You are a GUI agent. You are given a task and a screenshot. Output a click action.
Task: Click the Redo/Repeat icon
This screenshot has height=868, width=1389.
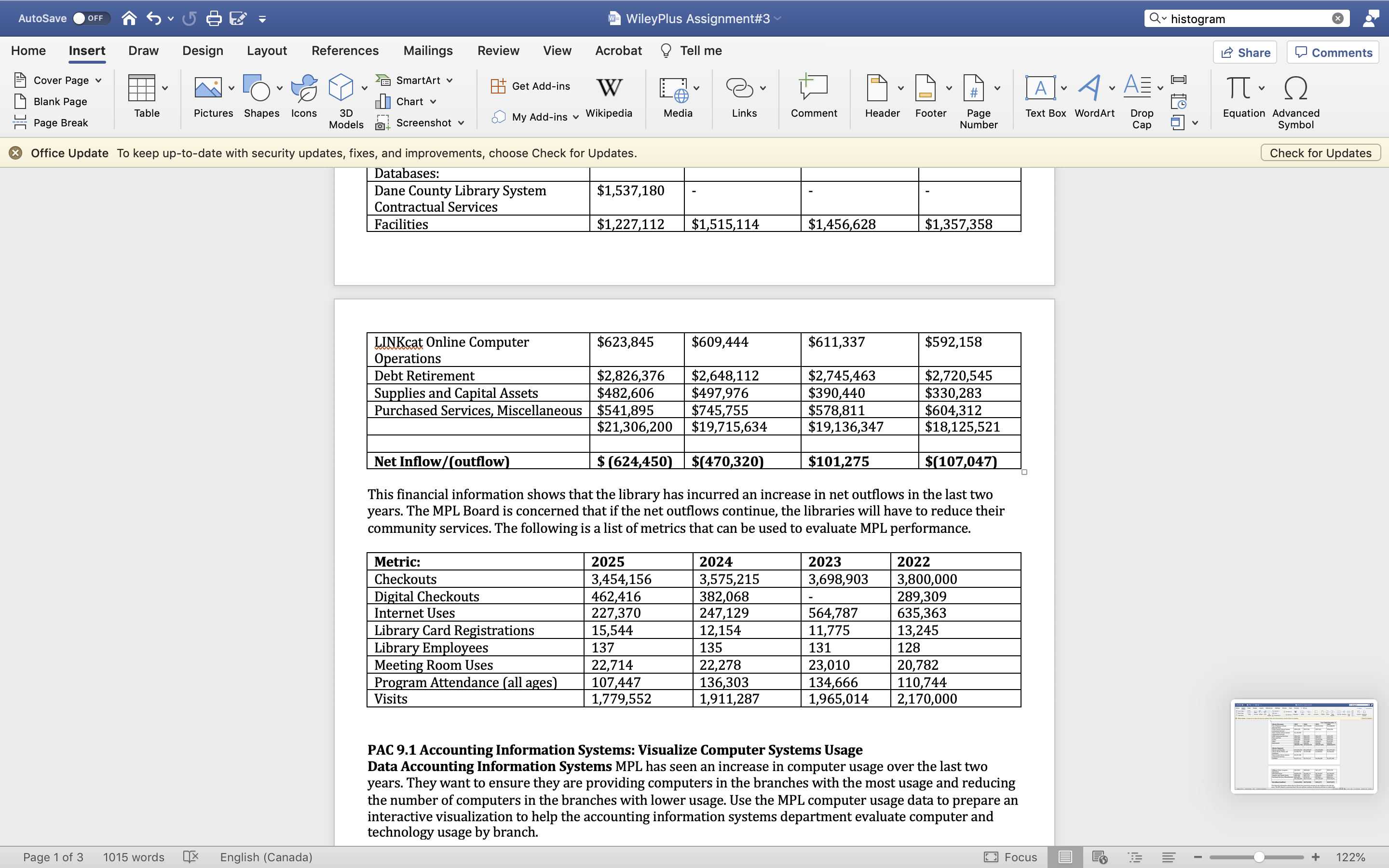coord(190,18)
